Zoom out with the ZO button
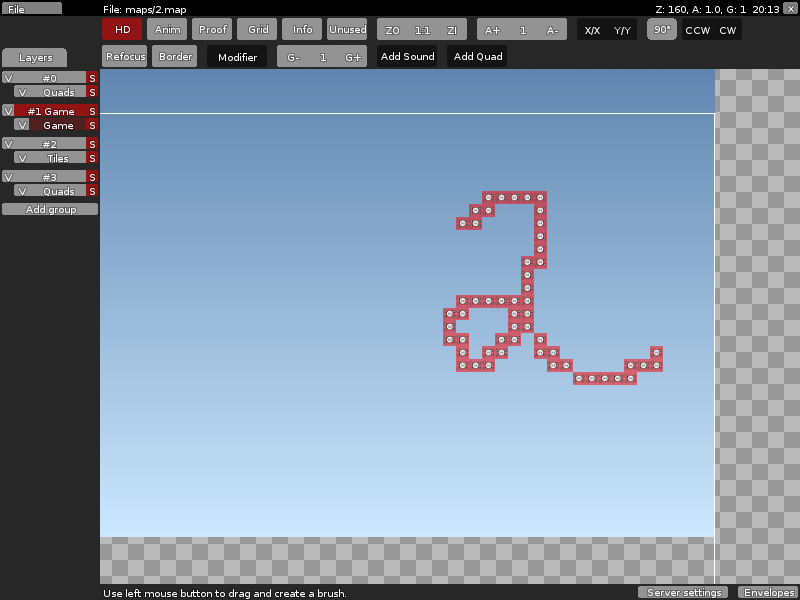Screen dimensions: 800x600 tap(392, 30)
